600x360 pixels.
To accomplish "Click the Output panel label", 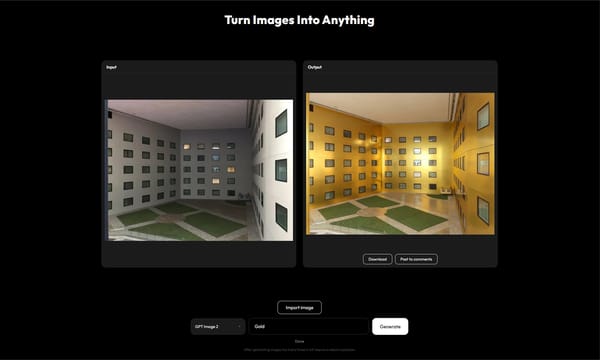I will (x=315, y=67).
